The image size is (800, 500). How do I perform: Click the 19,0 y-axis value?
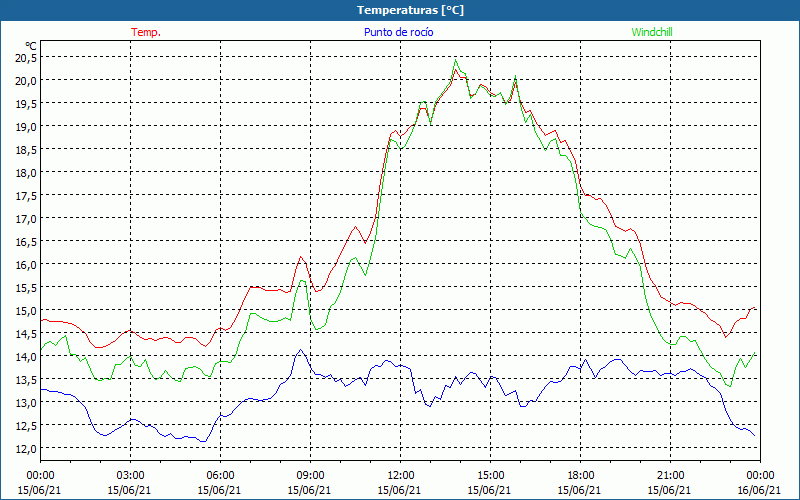[x=26, y=127]
